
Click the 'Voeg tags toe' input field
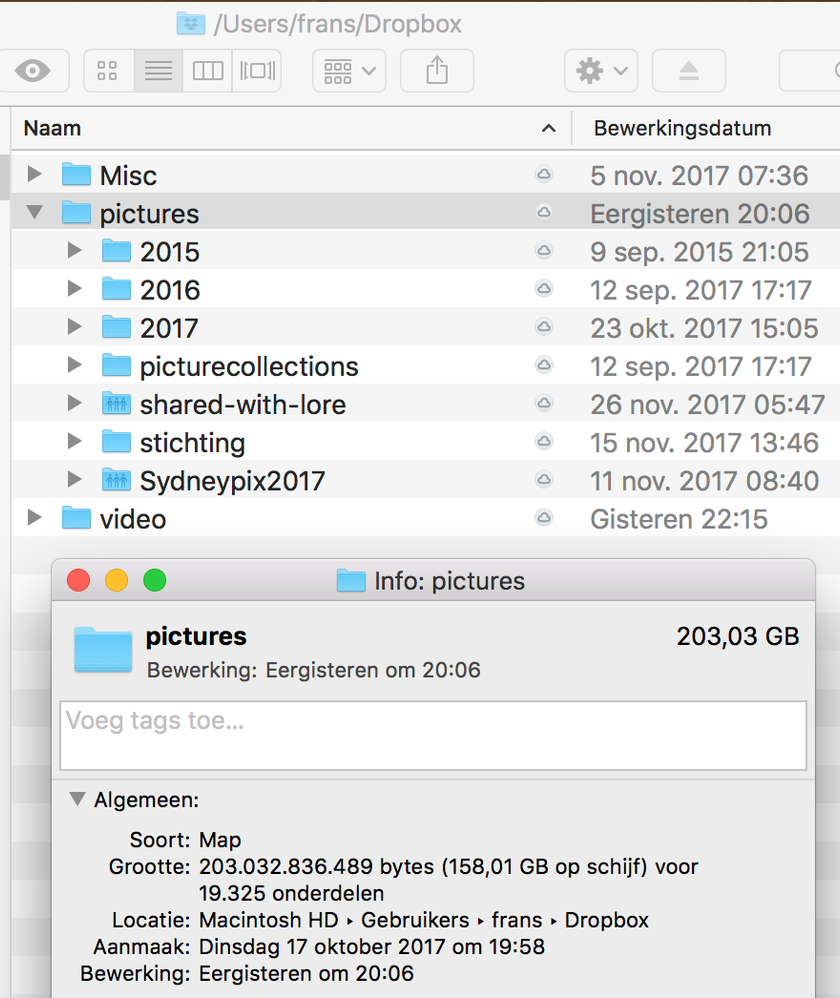[433, 733]
